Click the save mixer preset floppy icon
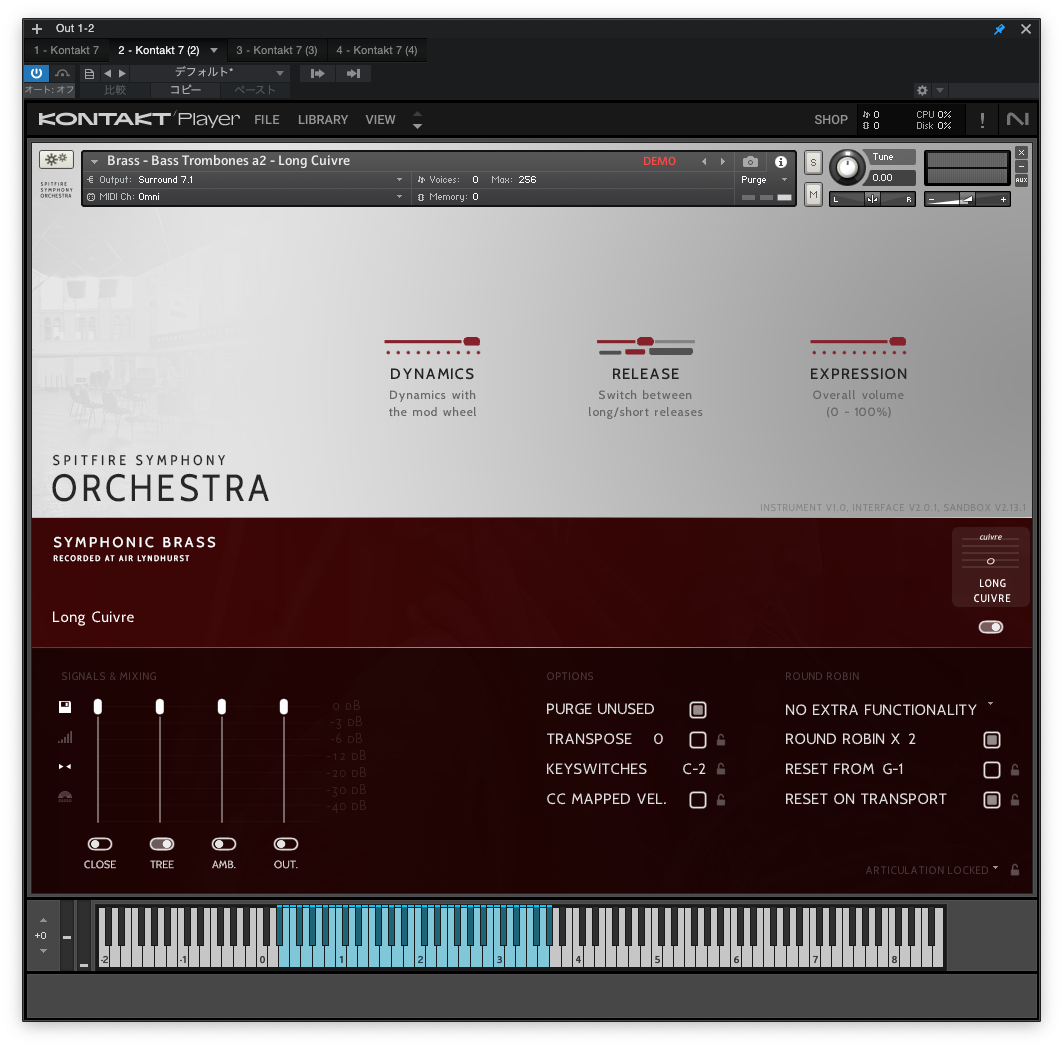The width and height of the screenshot is (1063, 1048). point(65,707)
